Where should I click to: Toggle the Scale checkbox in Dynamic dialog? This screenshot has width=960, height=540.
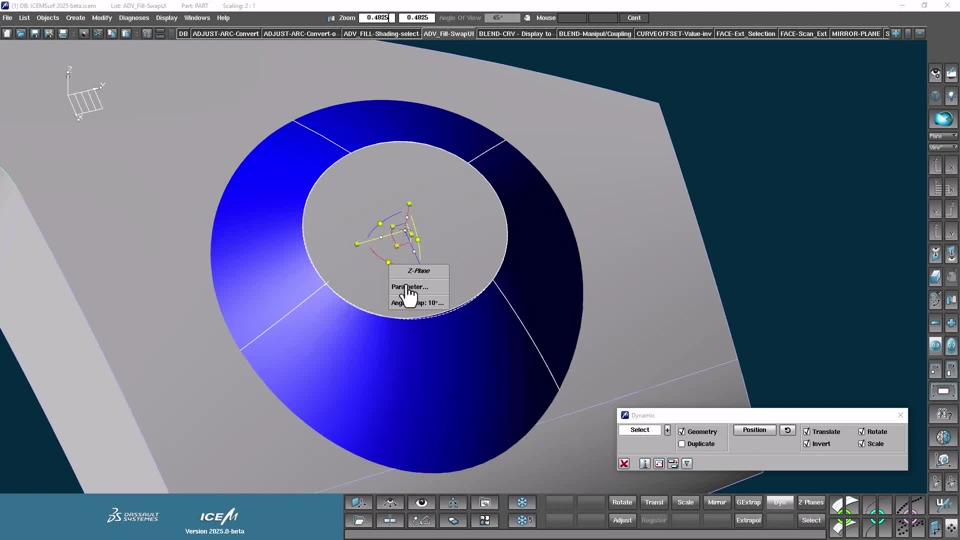pyautogui.click(x=862, y=444)
